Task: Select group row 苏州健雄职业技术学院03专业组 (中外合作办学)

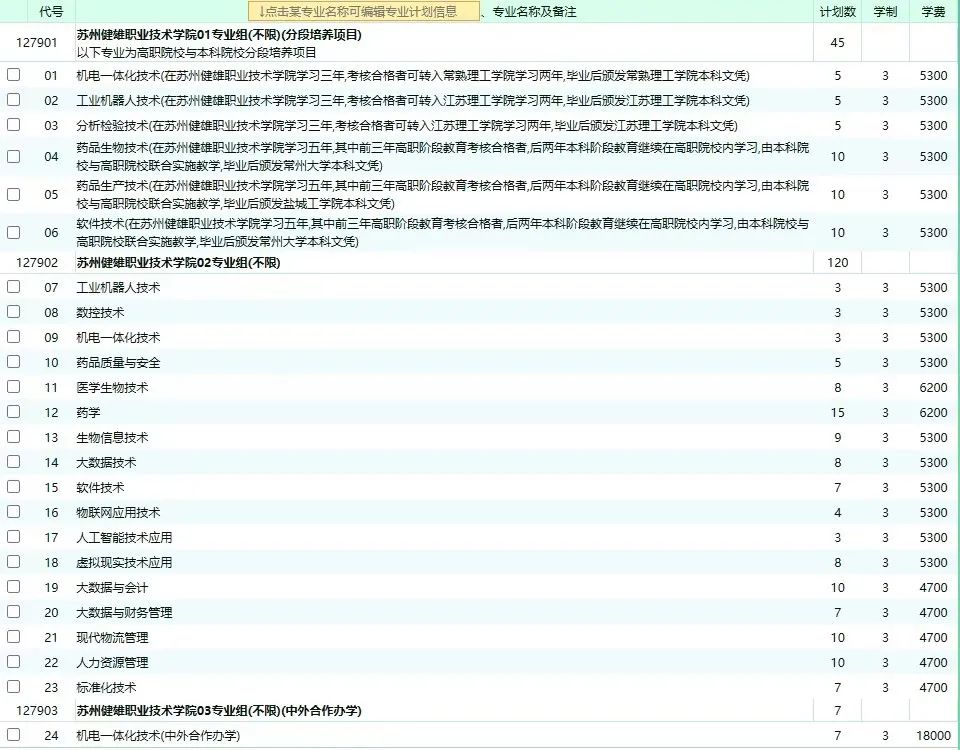Action: 219,711
